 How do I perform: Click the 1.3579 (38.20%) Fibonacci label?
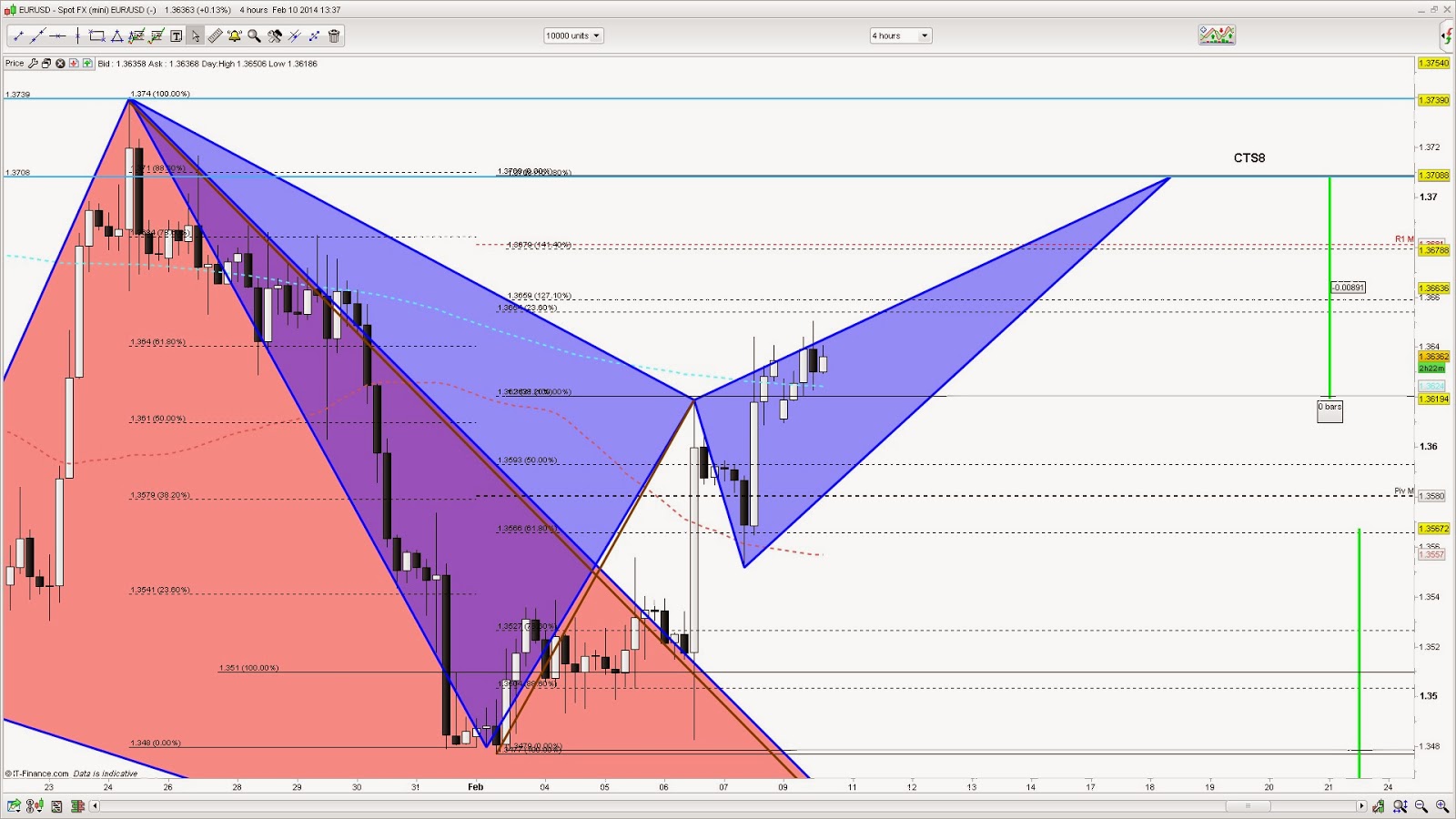pyautogui.click(x=160, y=495)
